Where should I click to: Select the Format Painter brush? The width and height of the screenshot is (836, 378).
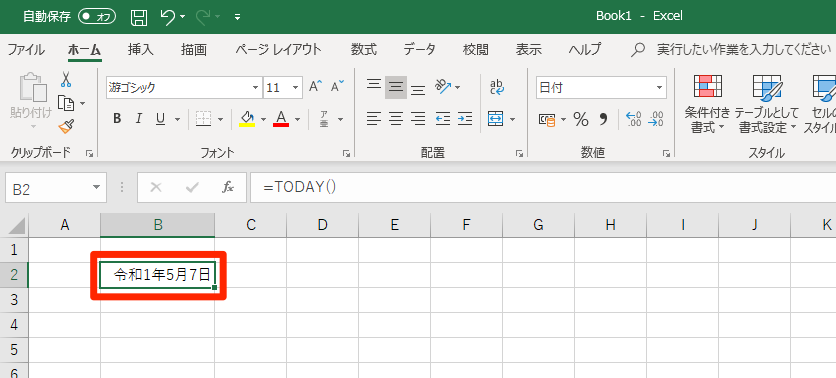(66, 126)
